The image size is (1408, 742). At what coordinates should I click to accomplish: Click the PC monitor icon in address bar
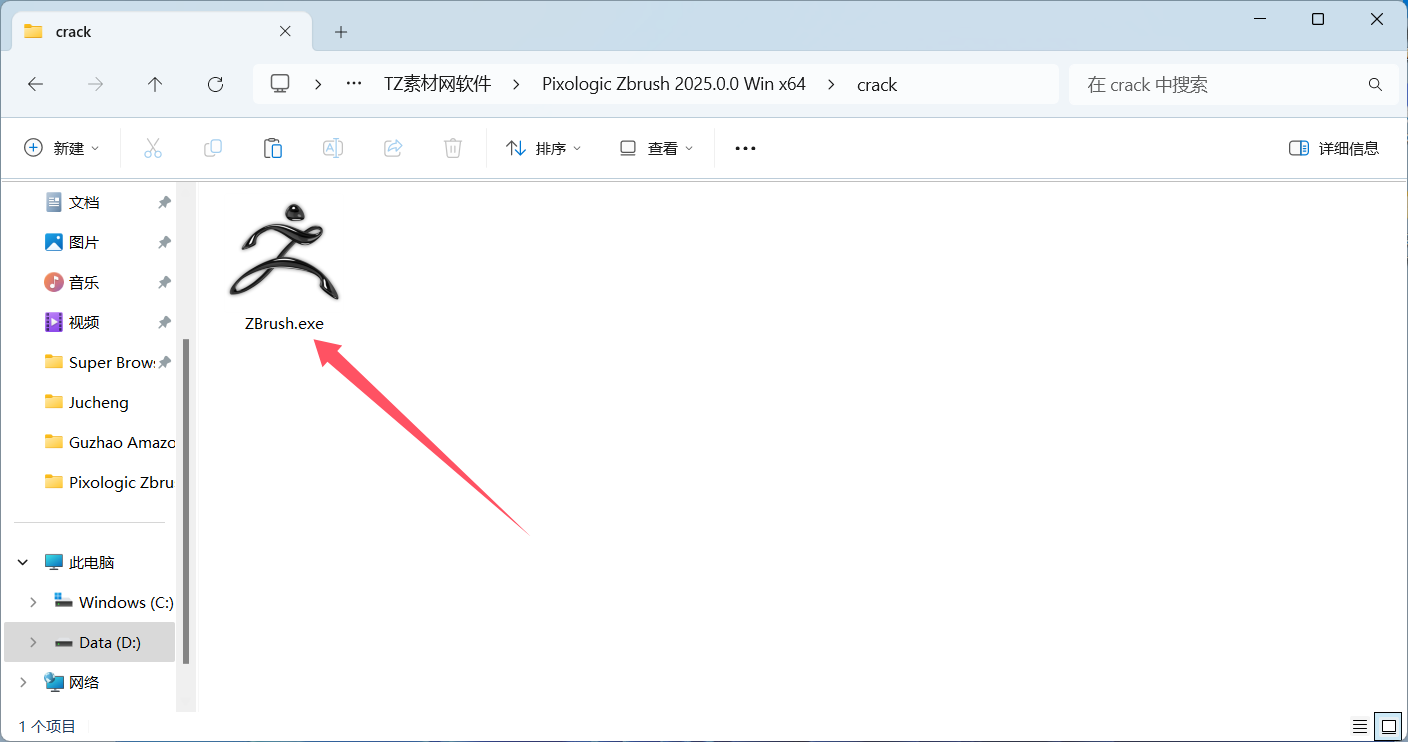coord(280,84)
